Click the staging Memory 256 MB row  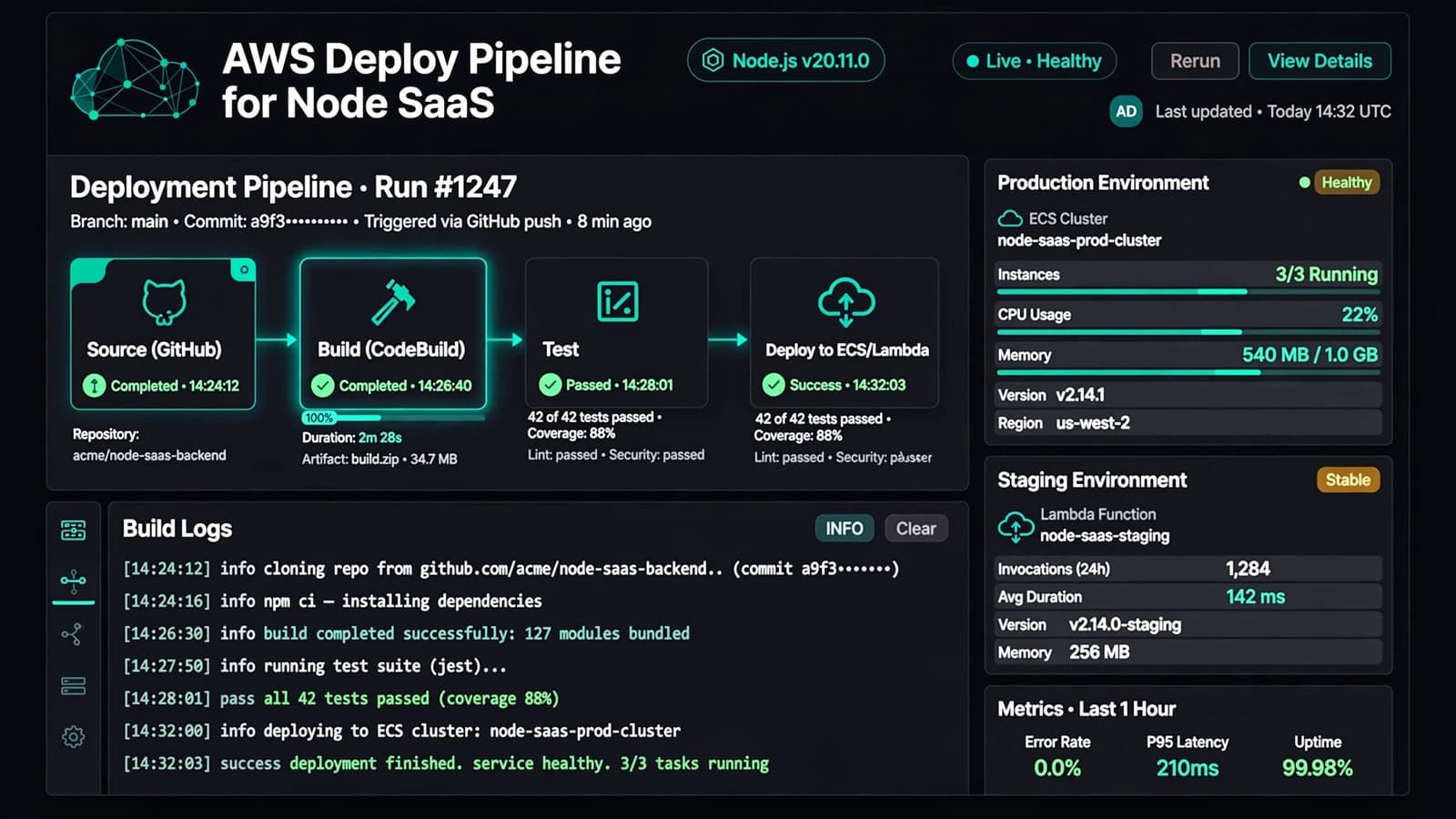(1188, 652)
